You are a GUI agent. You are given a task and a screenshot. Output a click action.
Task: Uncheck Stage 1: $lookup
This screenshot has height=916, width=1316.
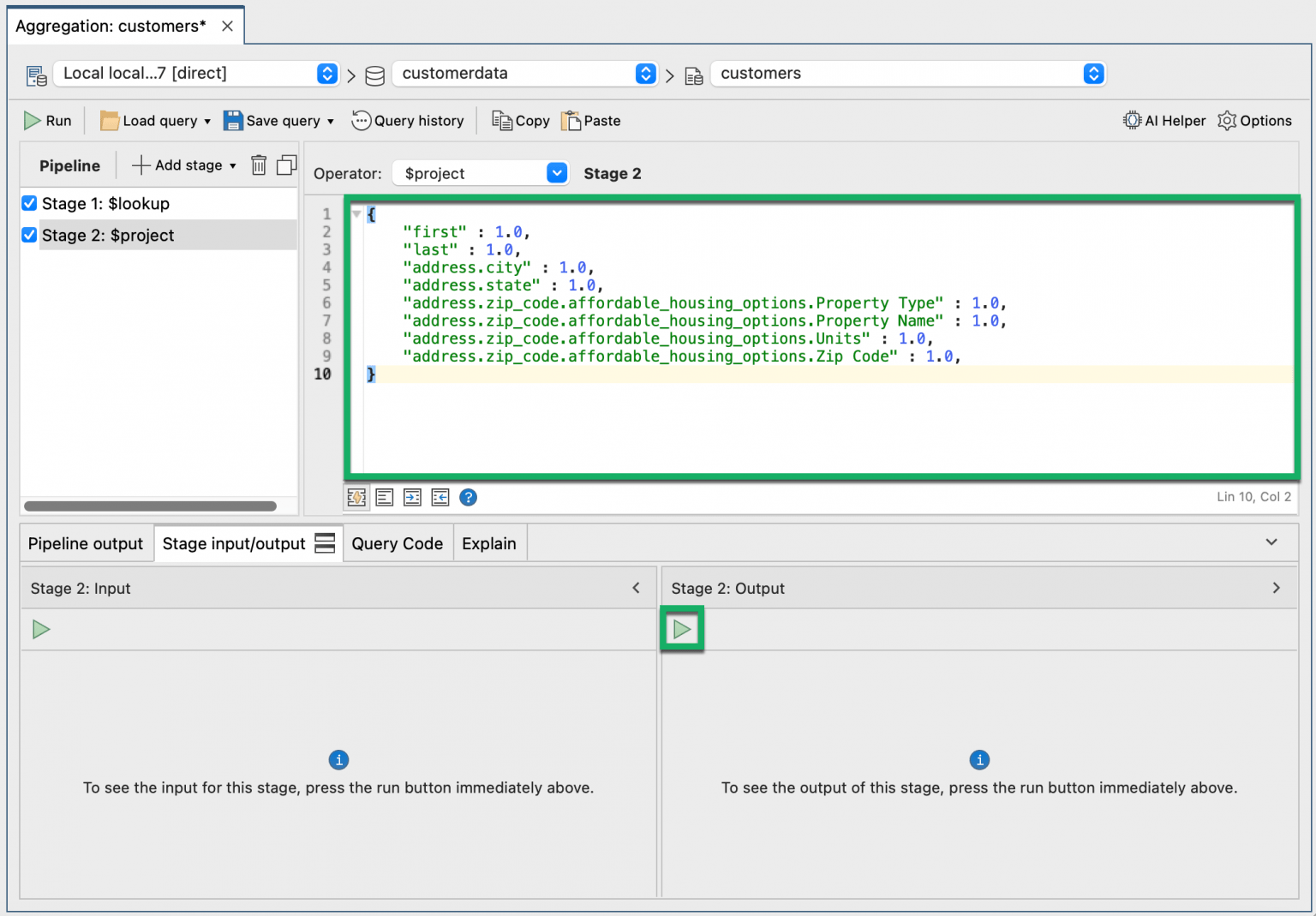pos(28,203)
